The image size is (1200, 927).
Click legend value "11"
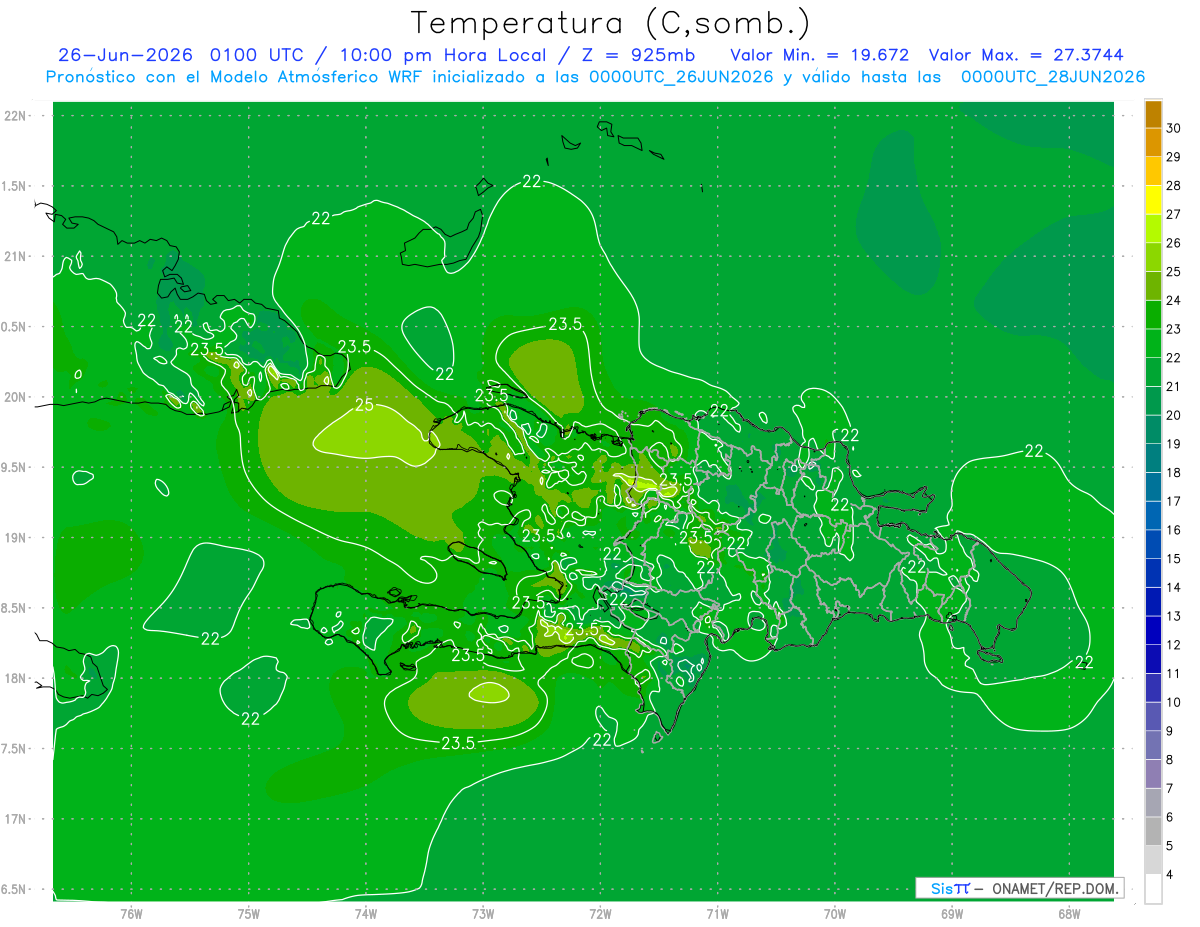1174,674
